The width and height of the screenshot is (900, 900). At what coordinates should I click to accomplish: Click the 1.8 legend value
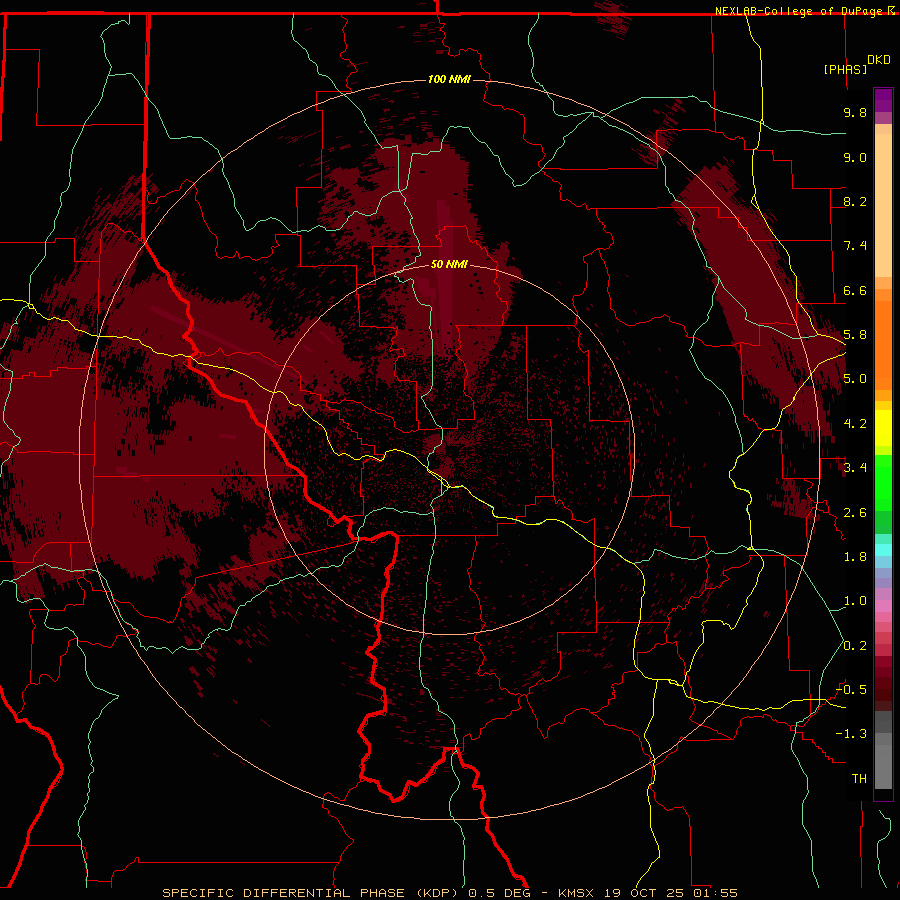point(855,557)
